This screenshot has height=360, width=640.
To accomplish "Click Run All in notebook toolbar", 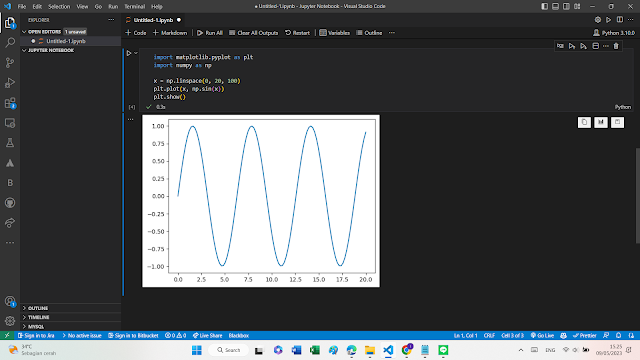I will point(210,33).
